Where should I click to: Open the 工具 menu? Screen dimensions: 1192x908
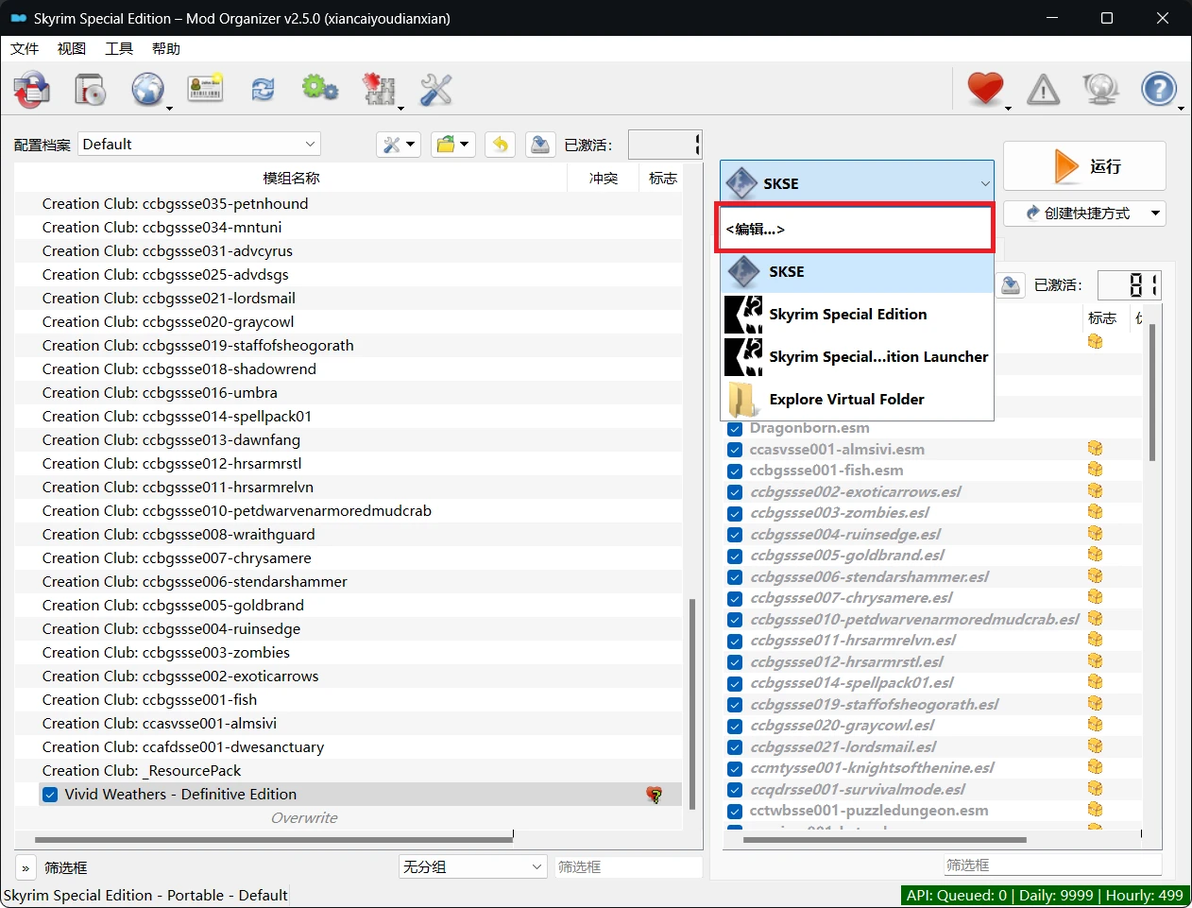(119, 49)
